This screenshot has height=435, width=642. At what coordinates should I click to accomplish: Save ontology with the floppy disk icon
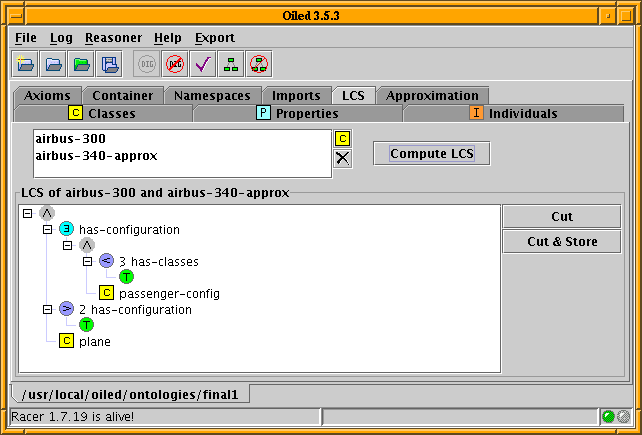tap(109, 64)
